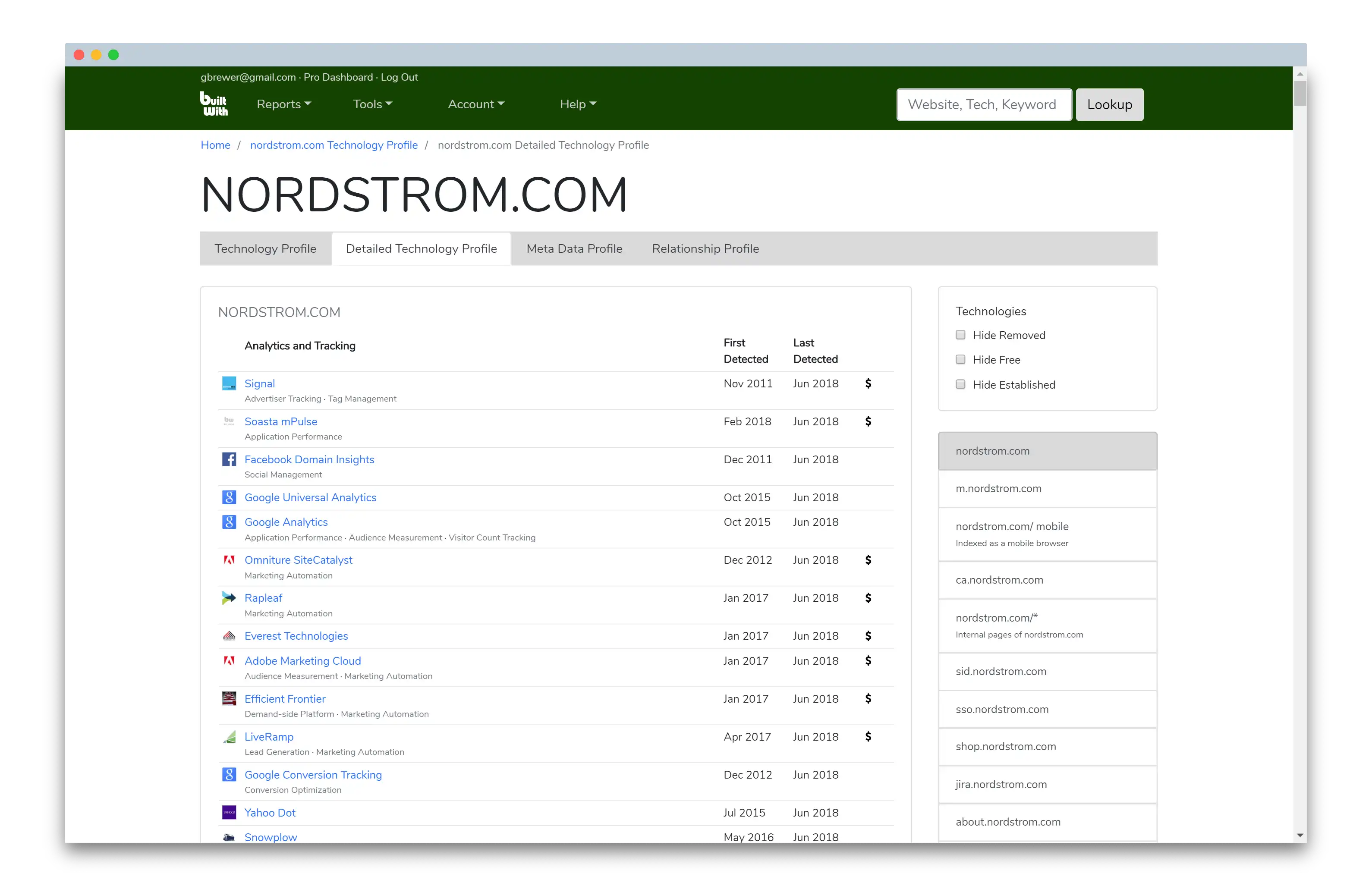Open the Yahoo Dot technology link
1372x886 pixels.
(x=270, y=812)
